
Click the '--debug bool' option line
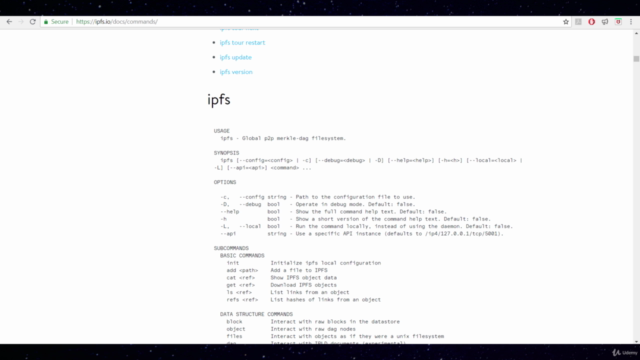pyautogui.click(x=318, y=204)
